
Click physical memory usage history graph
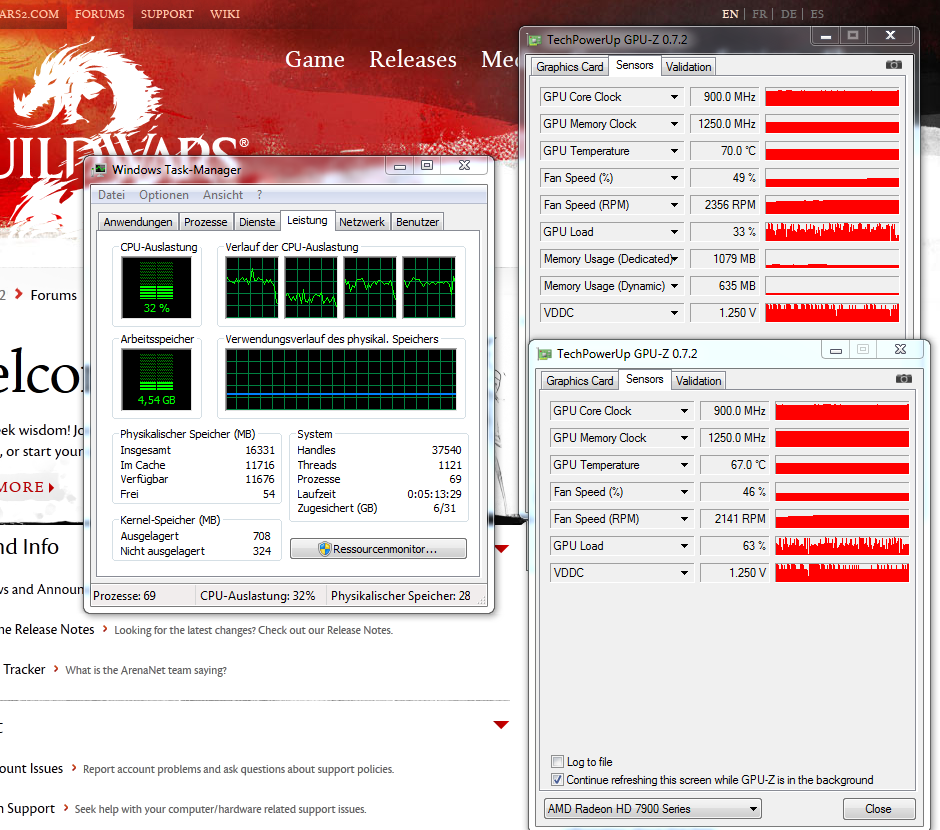[341, 379]
